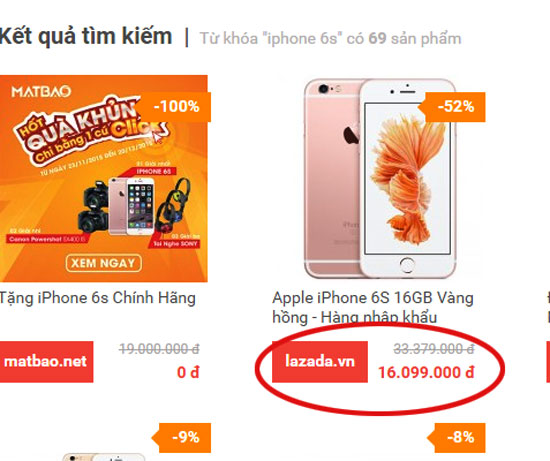Image resolution: width=550 pixels, height=461 pixels.
Task: Click the 16.099.000 đ sale price
Action: [x=426, y=373]
